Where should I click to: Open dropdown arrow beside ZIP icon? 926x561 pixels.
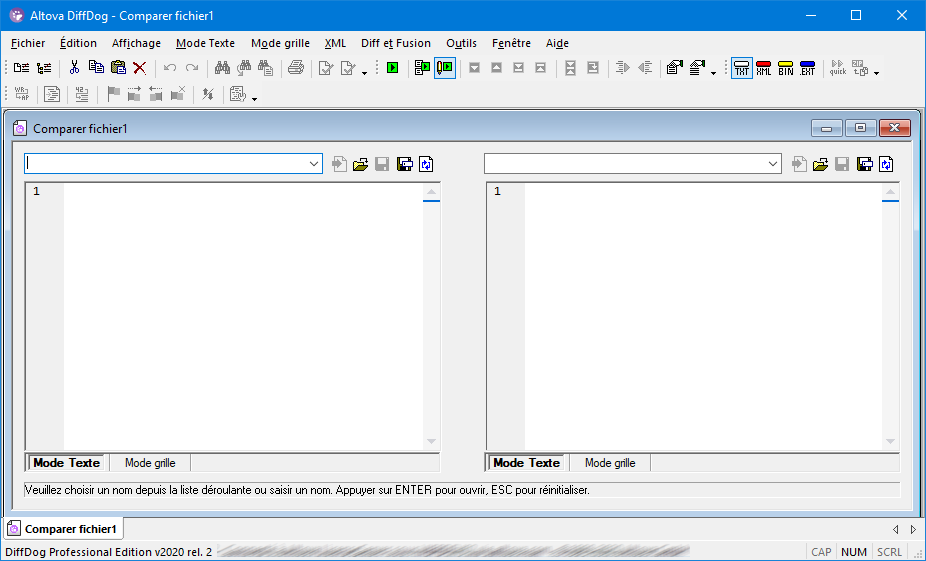point(876,73)
